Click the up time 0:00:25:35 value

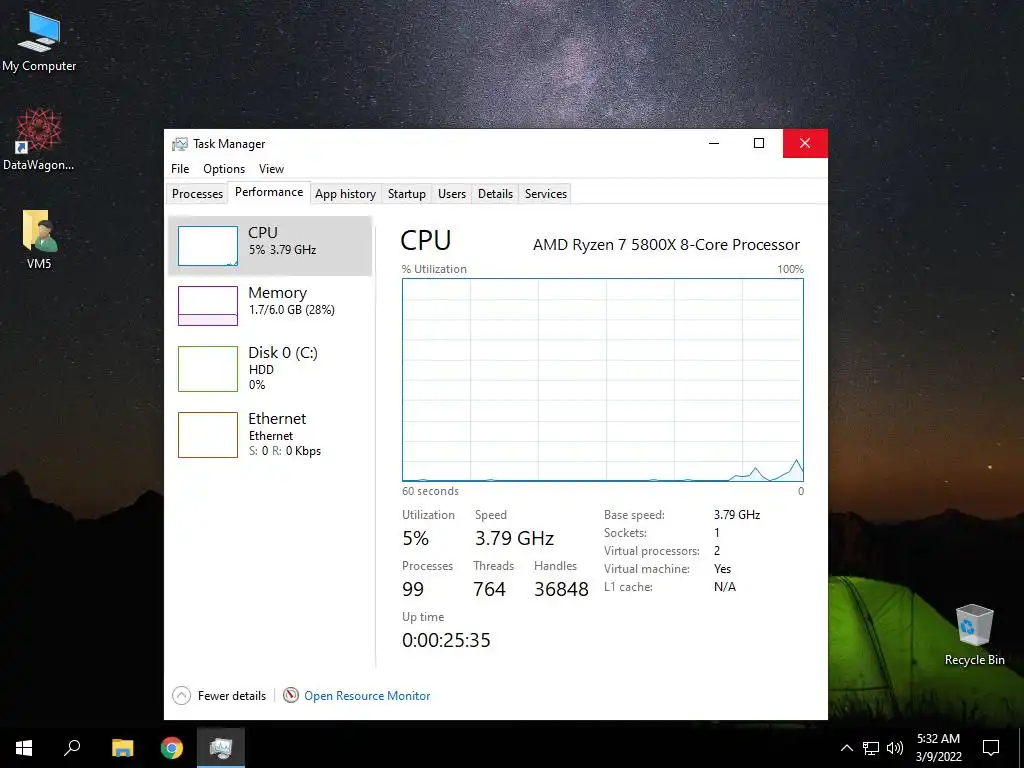pyautogui.click(x=446, y=640)
